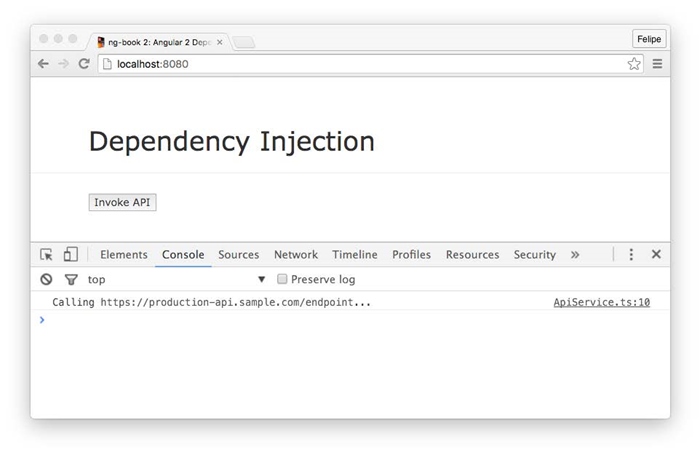Reload the page
700x455 pixels.
tap(84, 64)
